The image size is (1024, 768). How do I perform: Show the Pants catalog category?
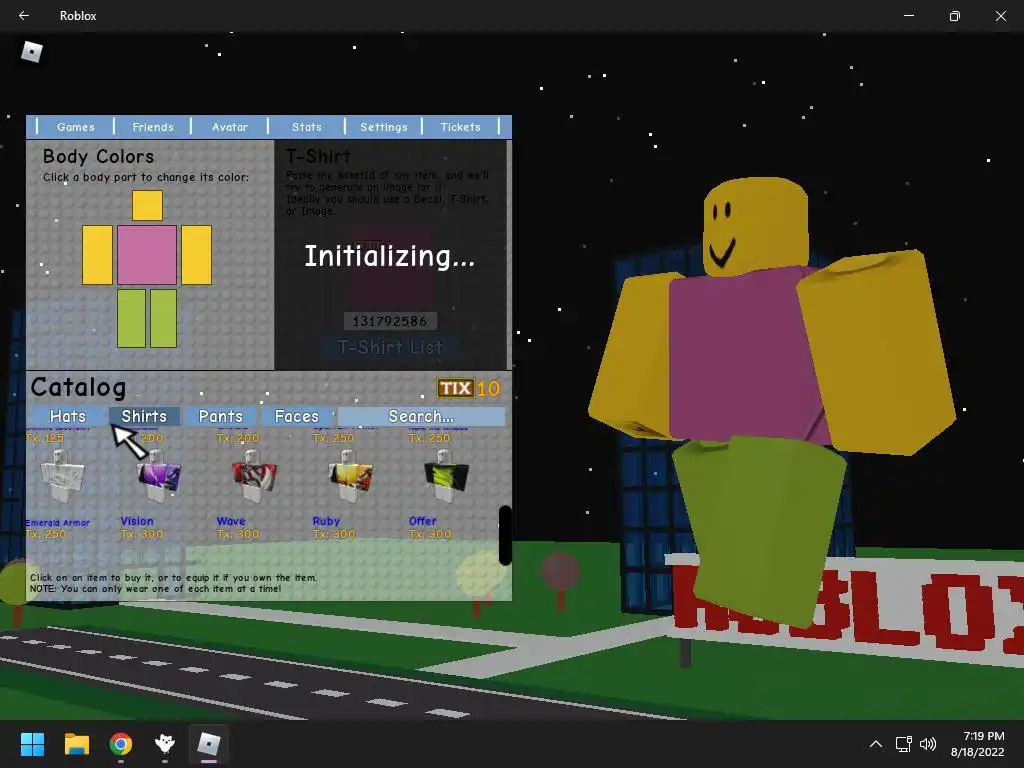point(221,416)
